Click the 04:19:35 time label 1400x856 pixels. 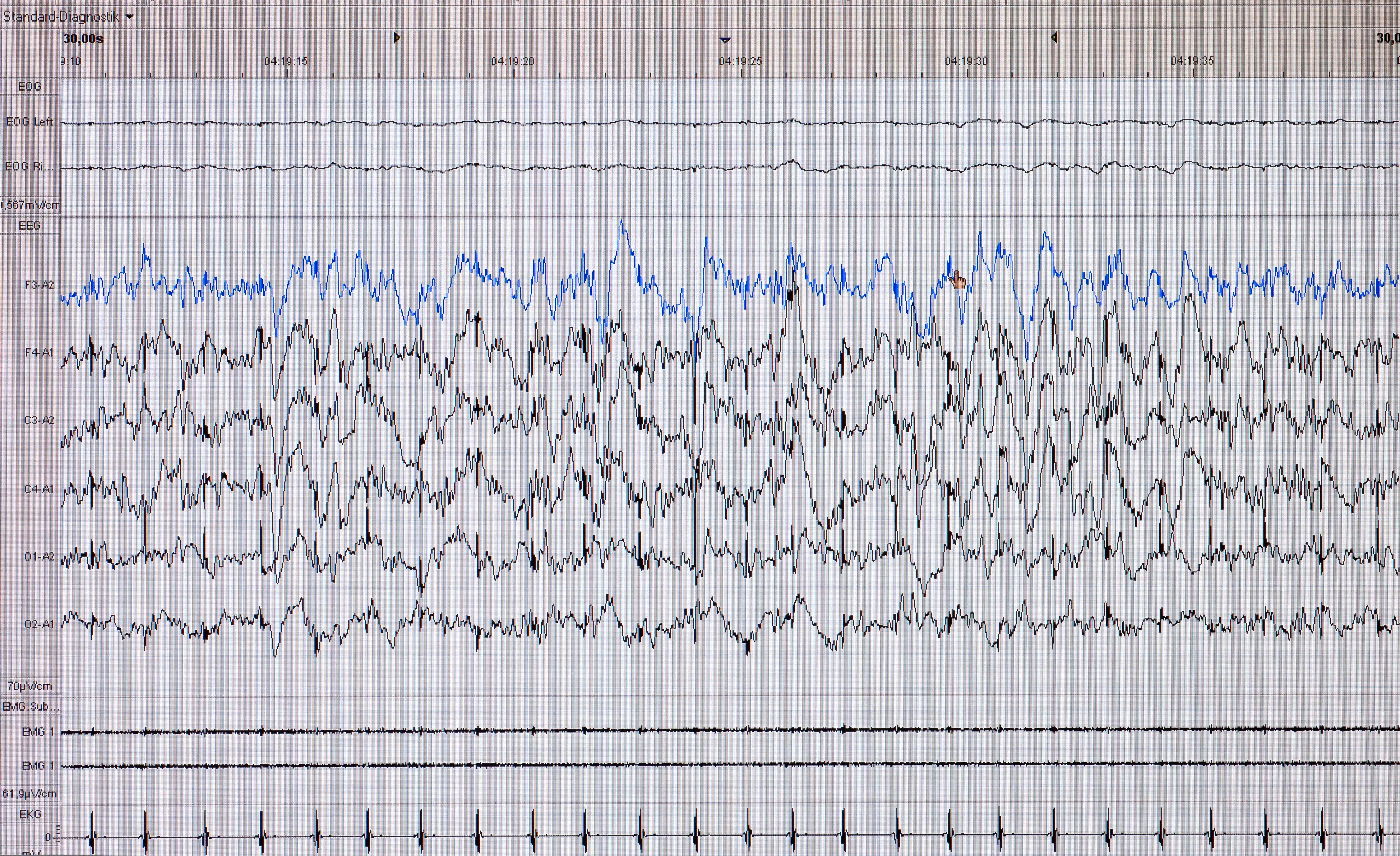coord(1192,61)
